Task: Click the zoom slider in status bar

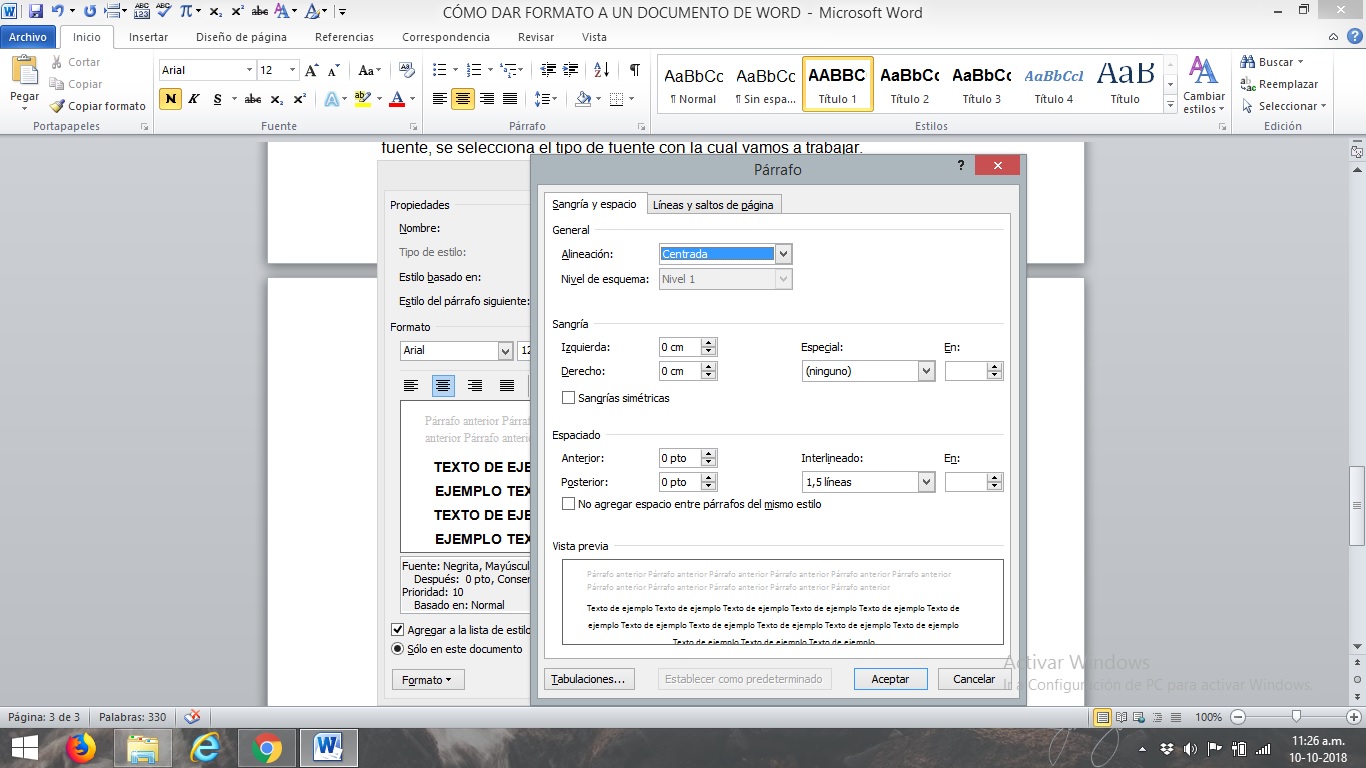Action: pos(1296,717)
